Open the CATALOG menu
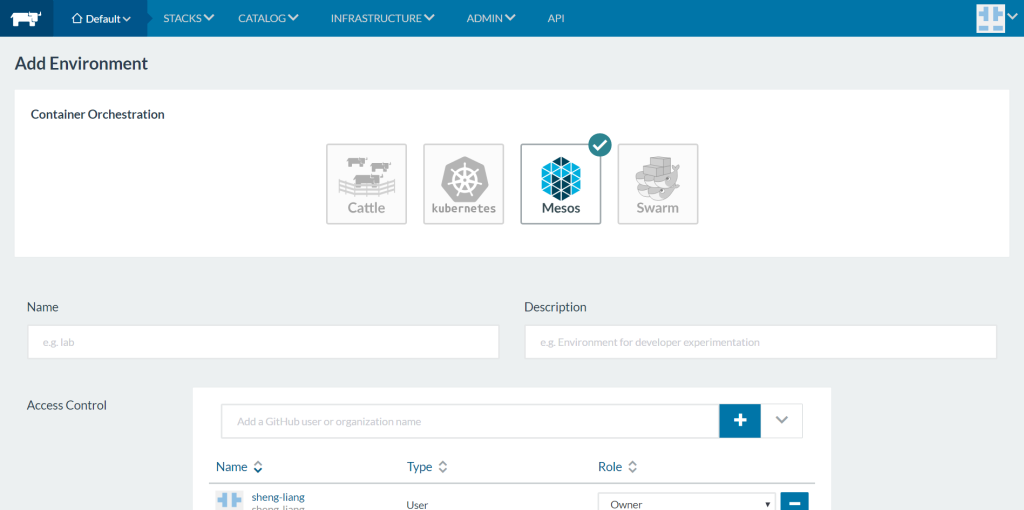 [x=268, y=18]
